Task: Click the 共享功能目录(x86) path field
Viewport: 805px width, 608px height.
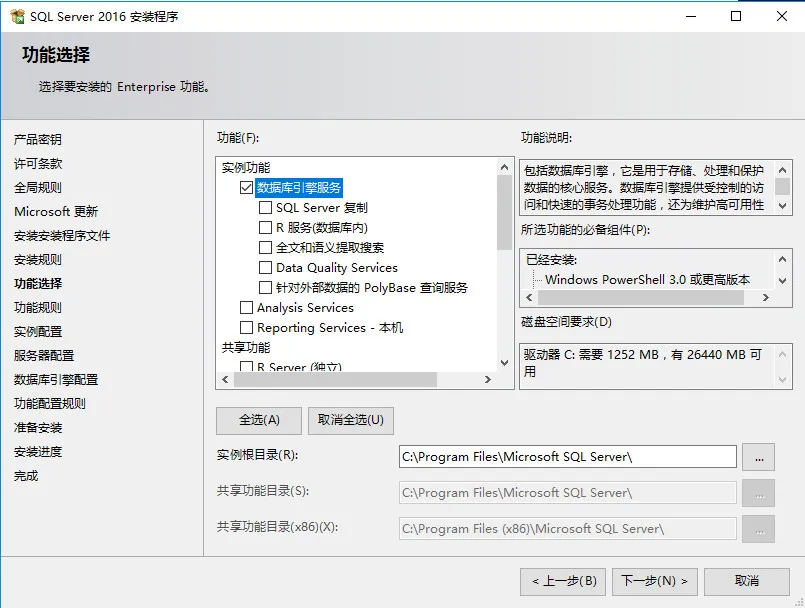Action: point(568,529)
